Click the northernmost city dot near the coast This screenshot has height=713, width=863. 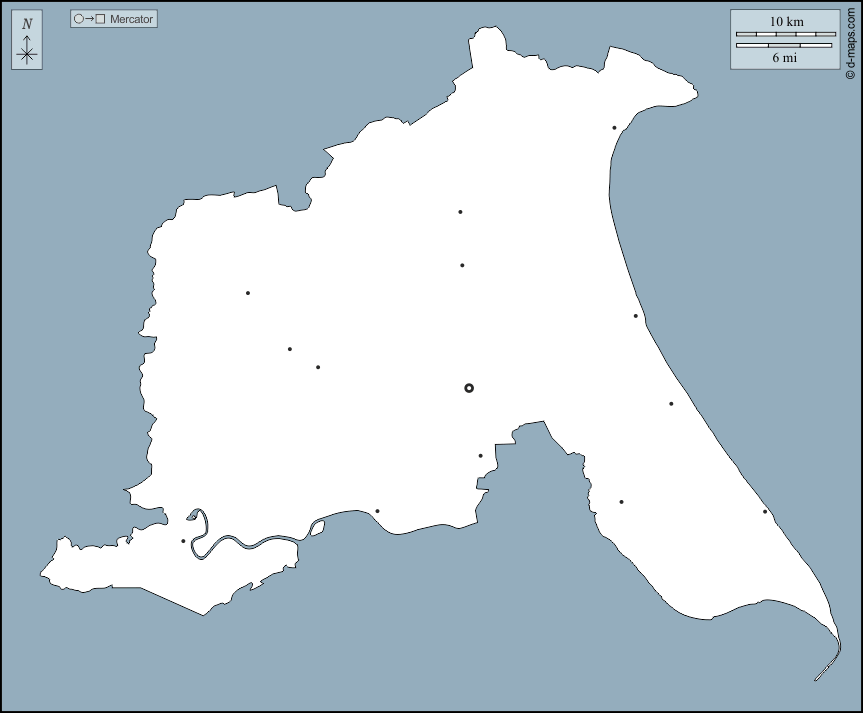pos(614,128)
